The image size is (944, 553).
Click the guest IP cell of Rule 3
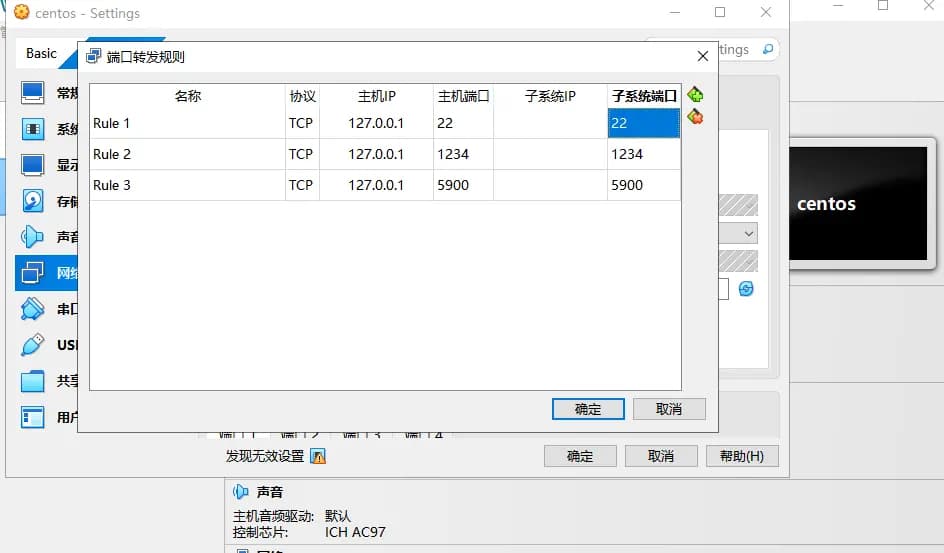pos(550,185)
